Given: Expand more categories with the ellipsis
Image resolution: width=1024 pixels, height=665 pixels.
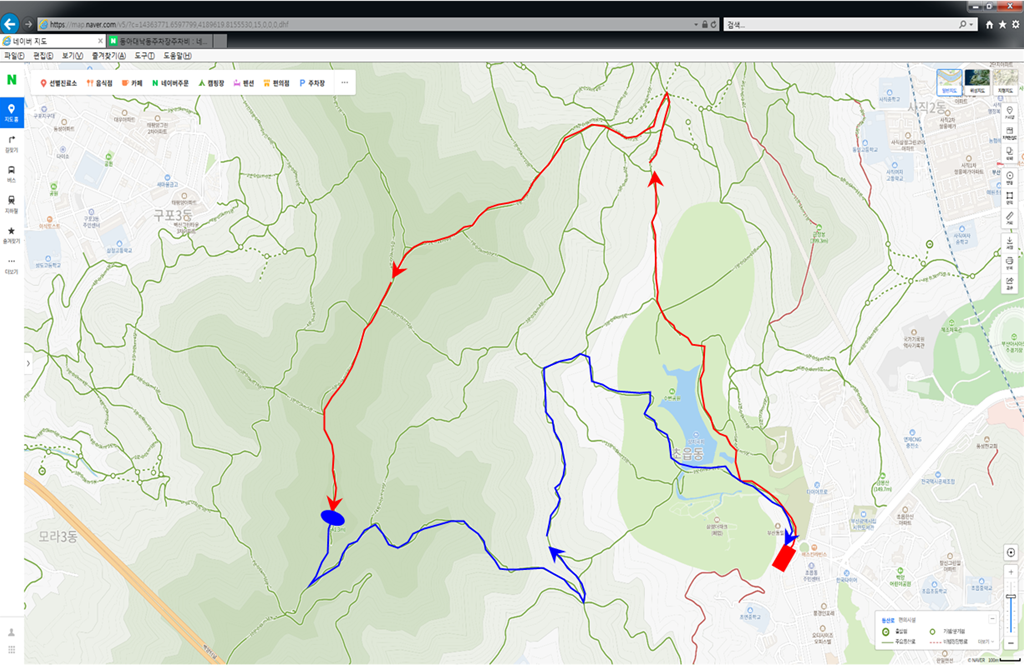Looking at the screenshot, I should click(x=345, y=83).
